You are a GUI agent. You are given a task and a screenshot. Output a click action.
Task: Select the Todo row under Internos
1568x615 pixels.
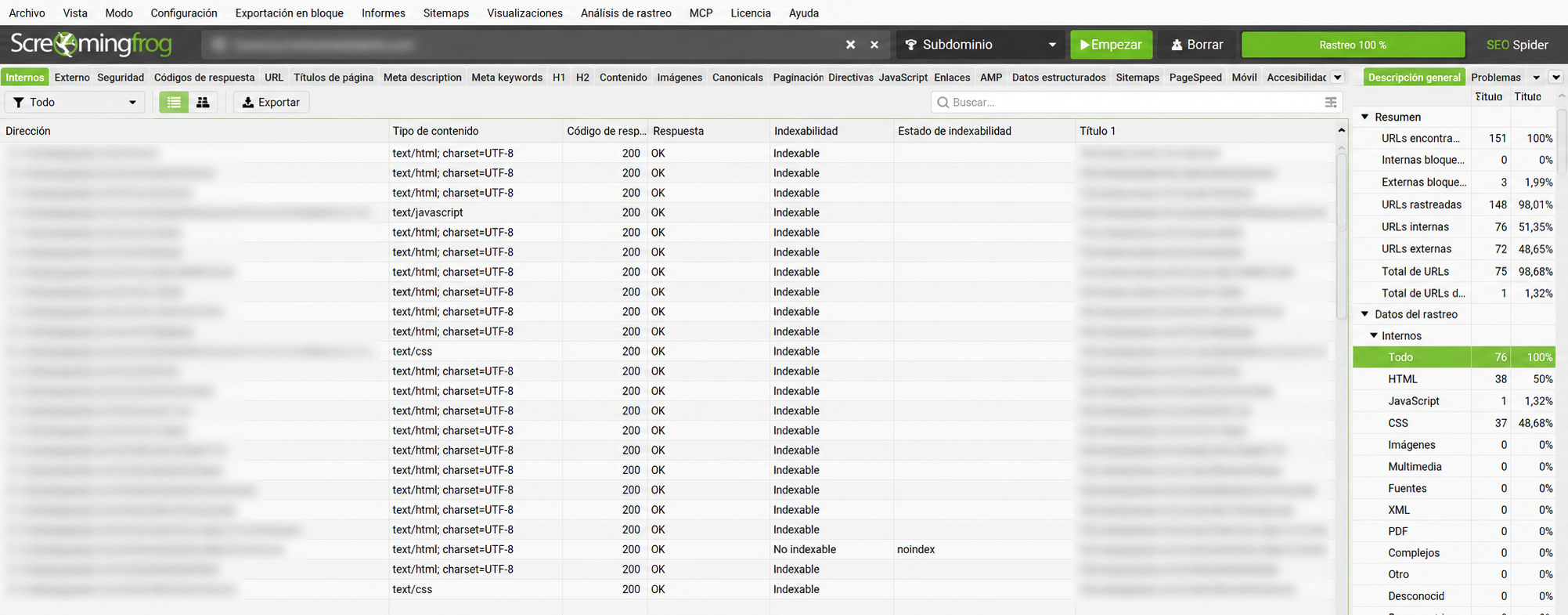tap(1454, 357)
